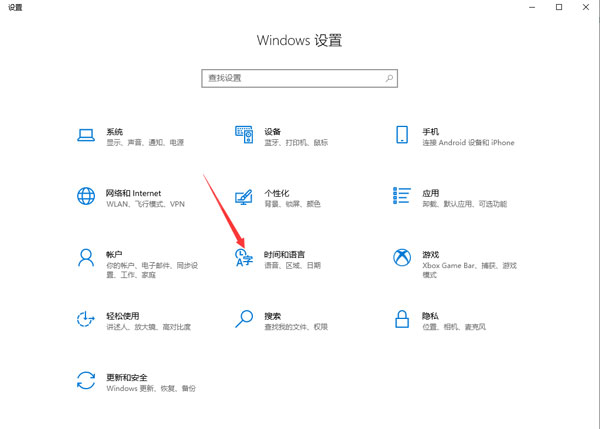
Task: Click into the 查找设置 search field
Action: coord(290,77)
